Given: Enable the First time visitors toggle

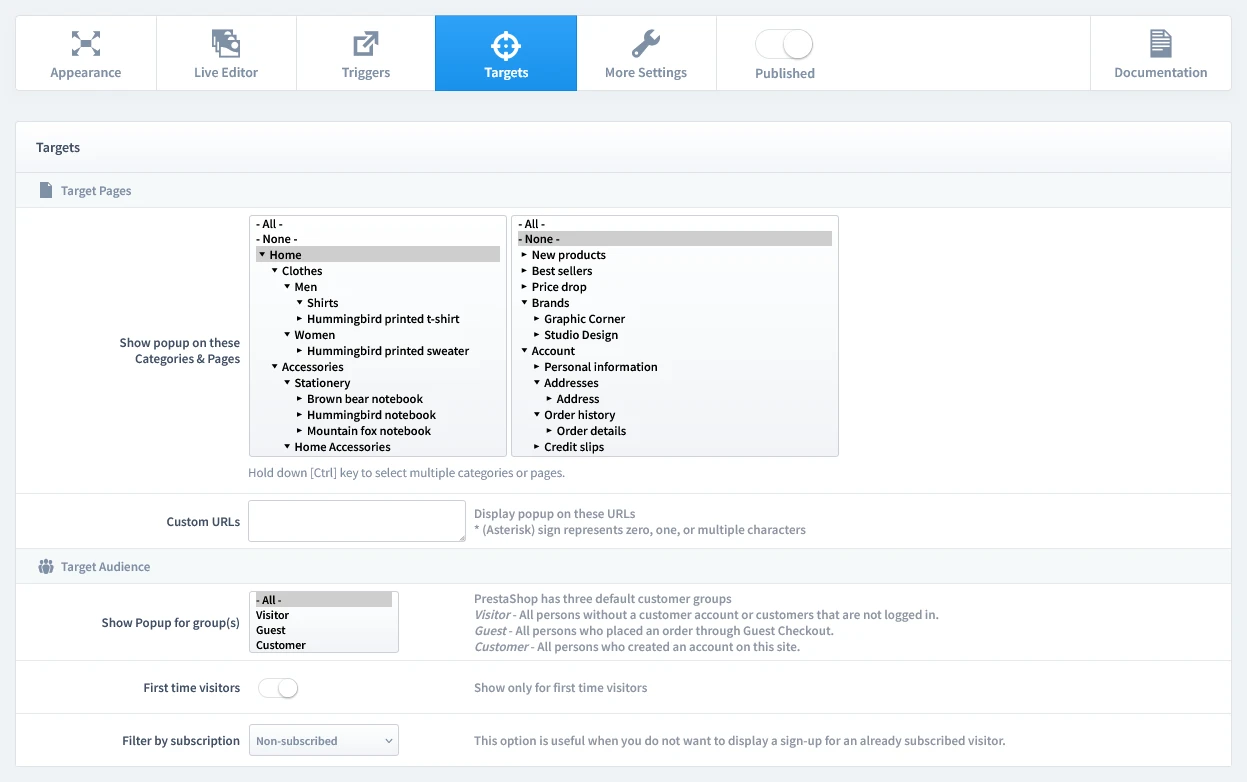Looking at the screenshot, I should tap(278, 688).
